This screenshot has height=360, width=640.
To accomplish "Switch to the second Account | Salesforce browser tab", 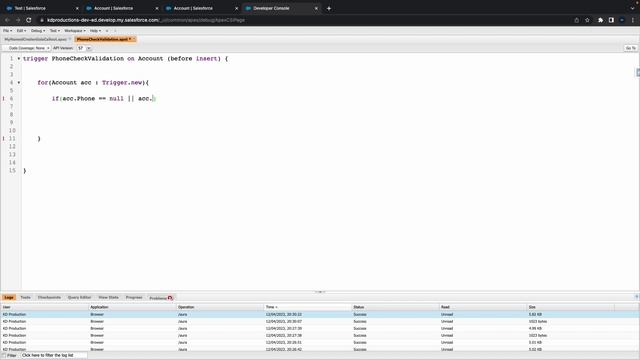I will (201, 8).
